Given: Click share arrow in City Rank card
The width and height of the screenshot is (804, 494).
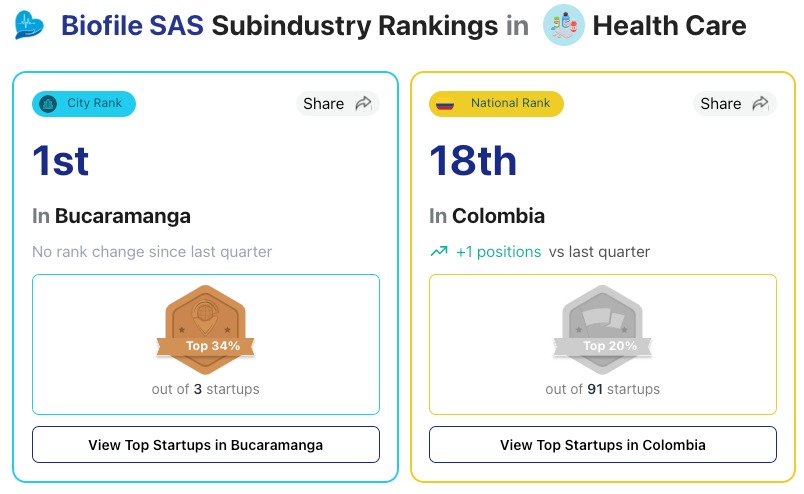Looking at the screenshot, I should pyautogui.click(x=363, y=104).
